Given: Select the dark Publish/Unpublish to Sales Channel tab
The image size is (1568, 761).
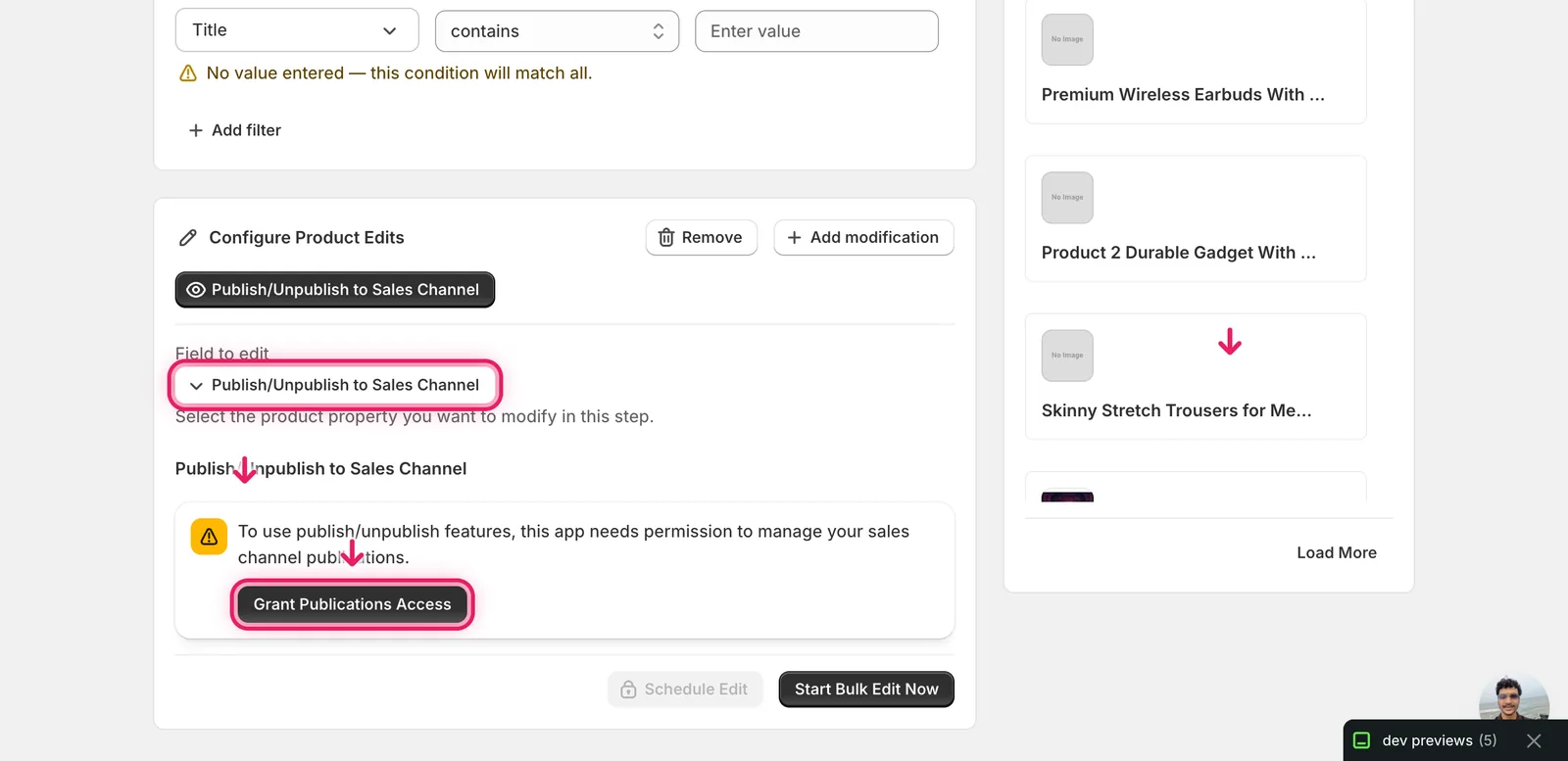Looking at the screenshot, I should pyautogui.click(x=335, y=290).
